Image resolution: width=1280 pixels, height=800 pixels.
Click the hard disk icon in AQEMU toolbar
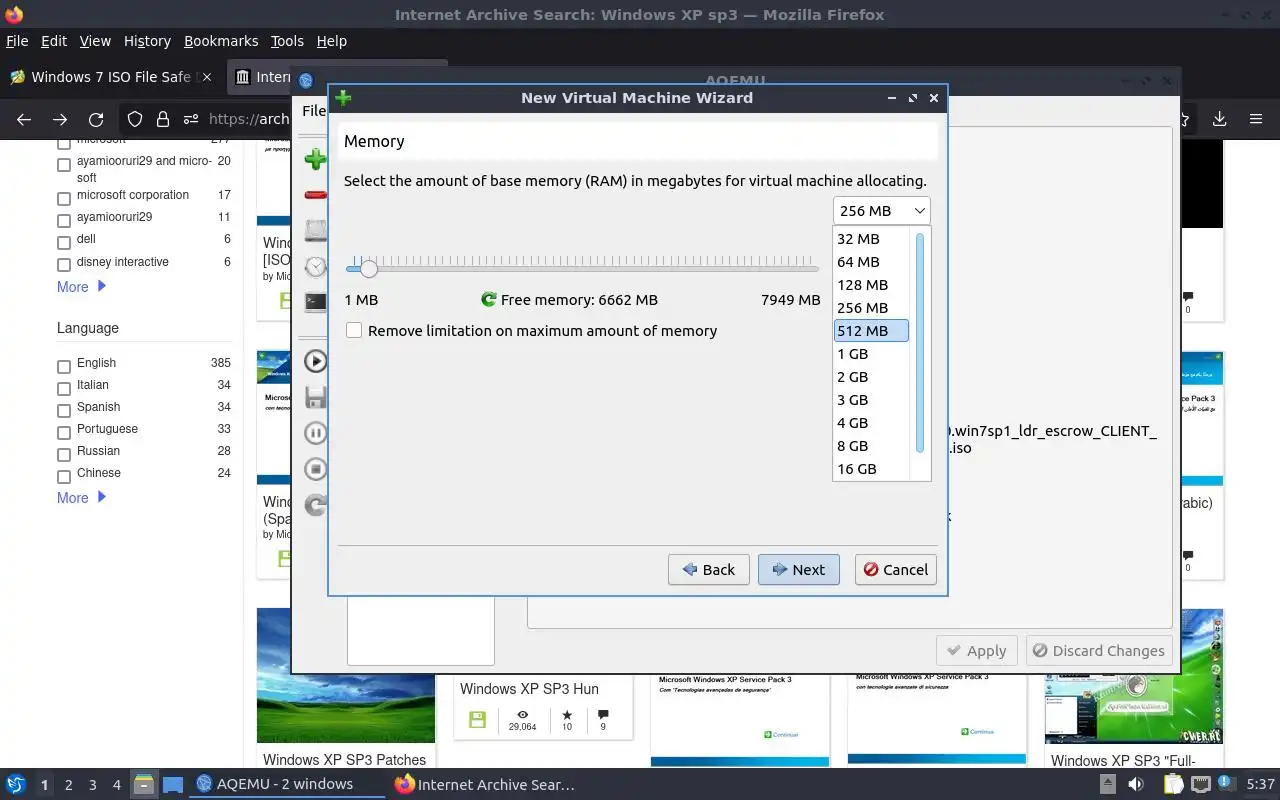316,230
